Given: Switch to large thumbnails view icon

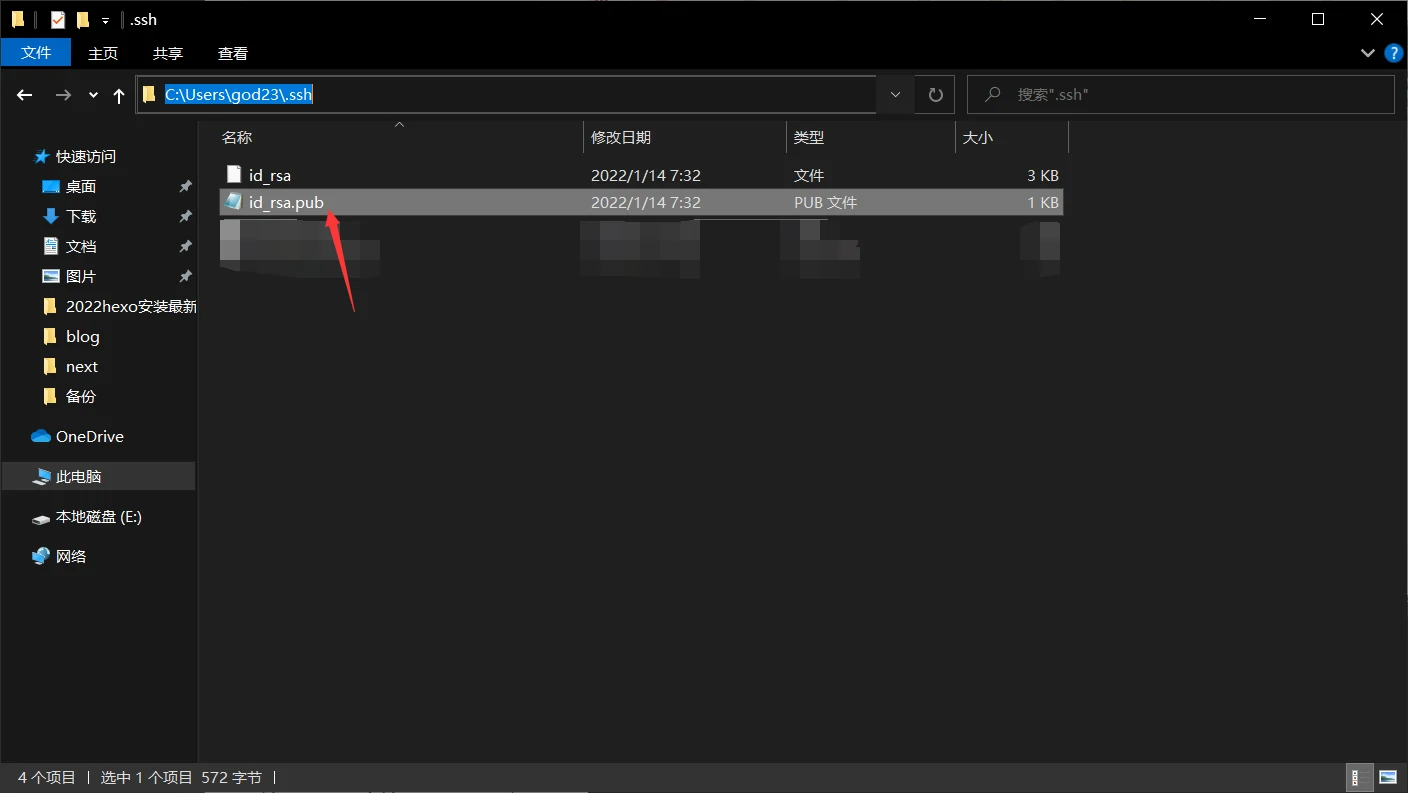Looking at the screenshot, I should 1388,777.
